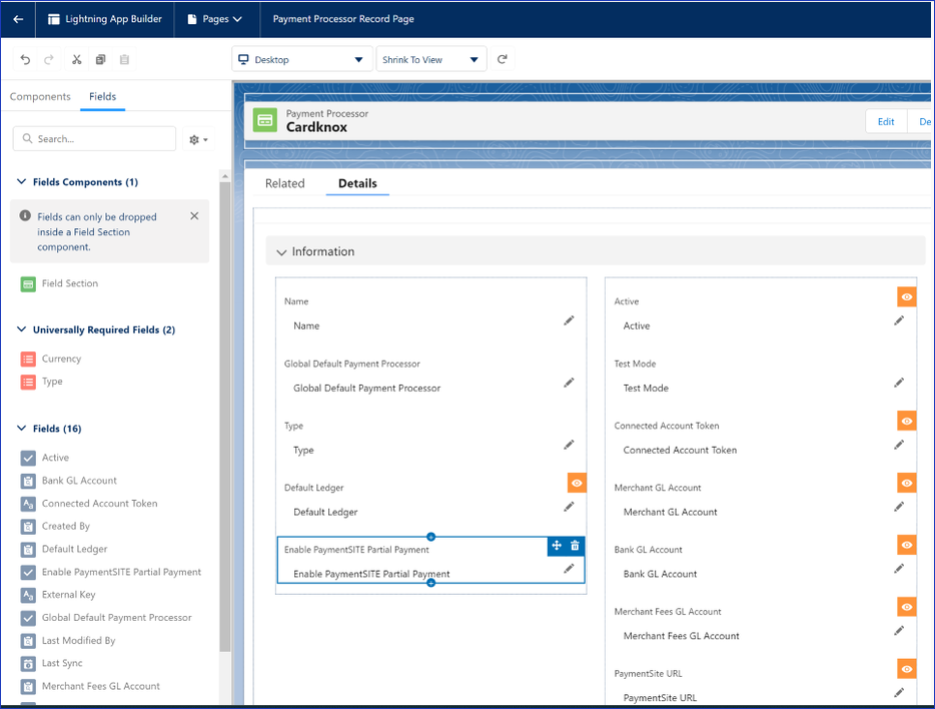This screenshot has width=935, height=709.
Task: Delete the Enable PaymentSITE Partial Payment field
Action: (x=574, y=545)
